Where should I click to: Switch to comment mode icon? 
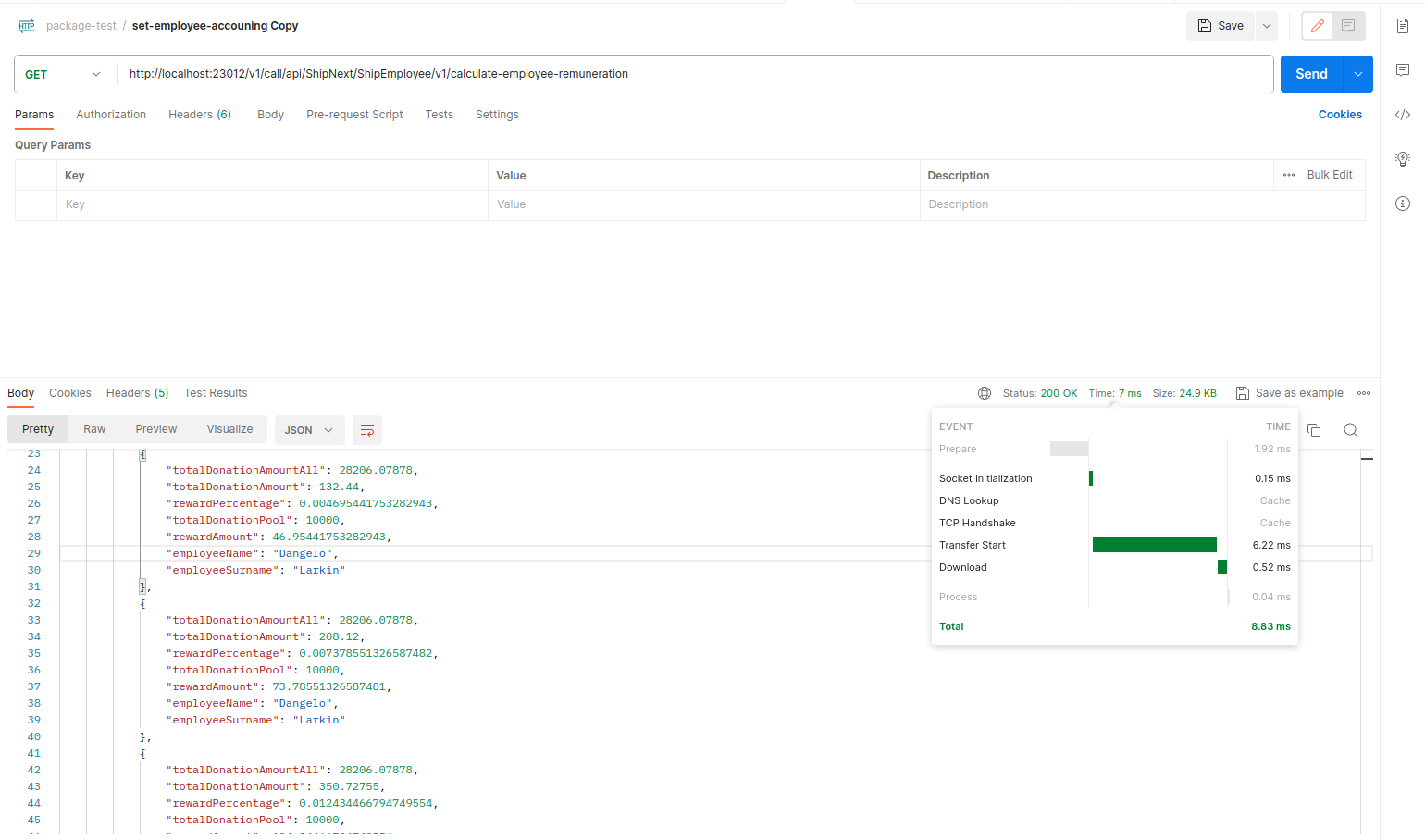[x=1348, y=26]
